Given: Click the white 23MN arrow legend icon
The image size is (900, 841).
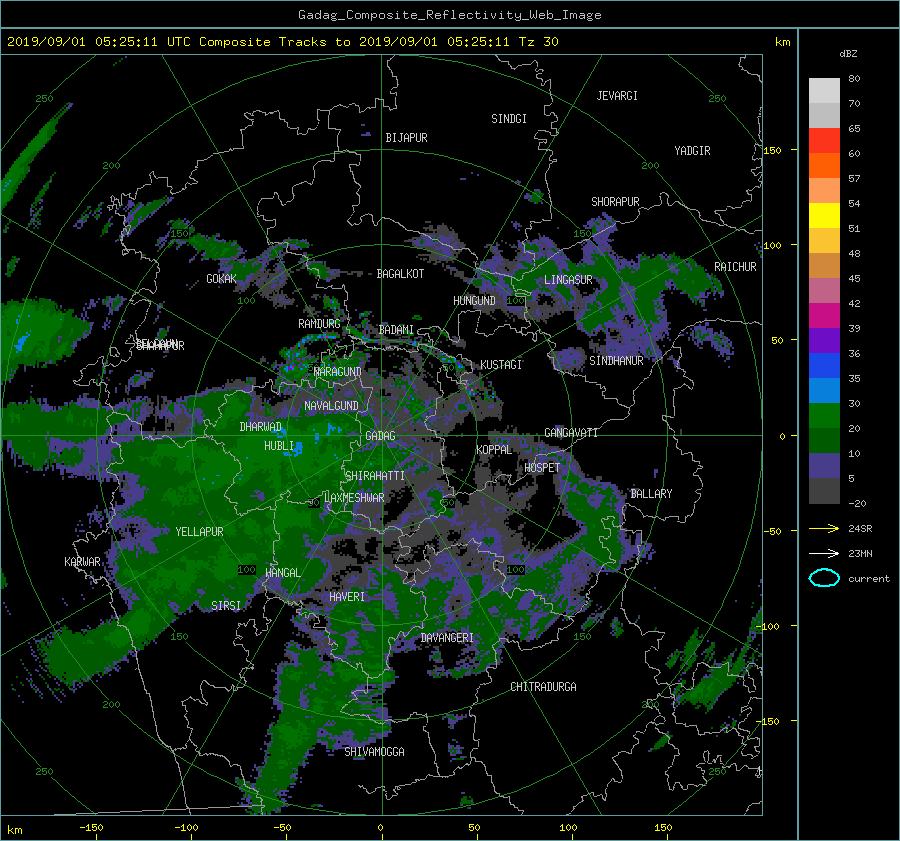Looking at the screenshot, I should [x=824, y=553].
